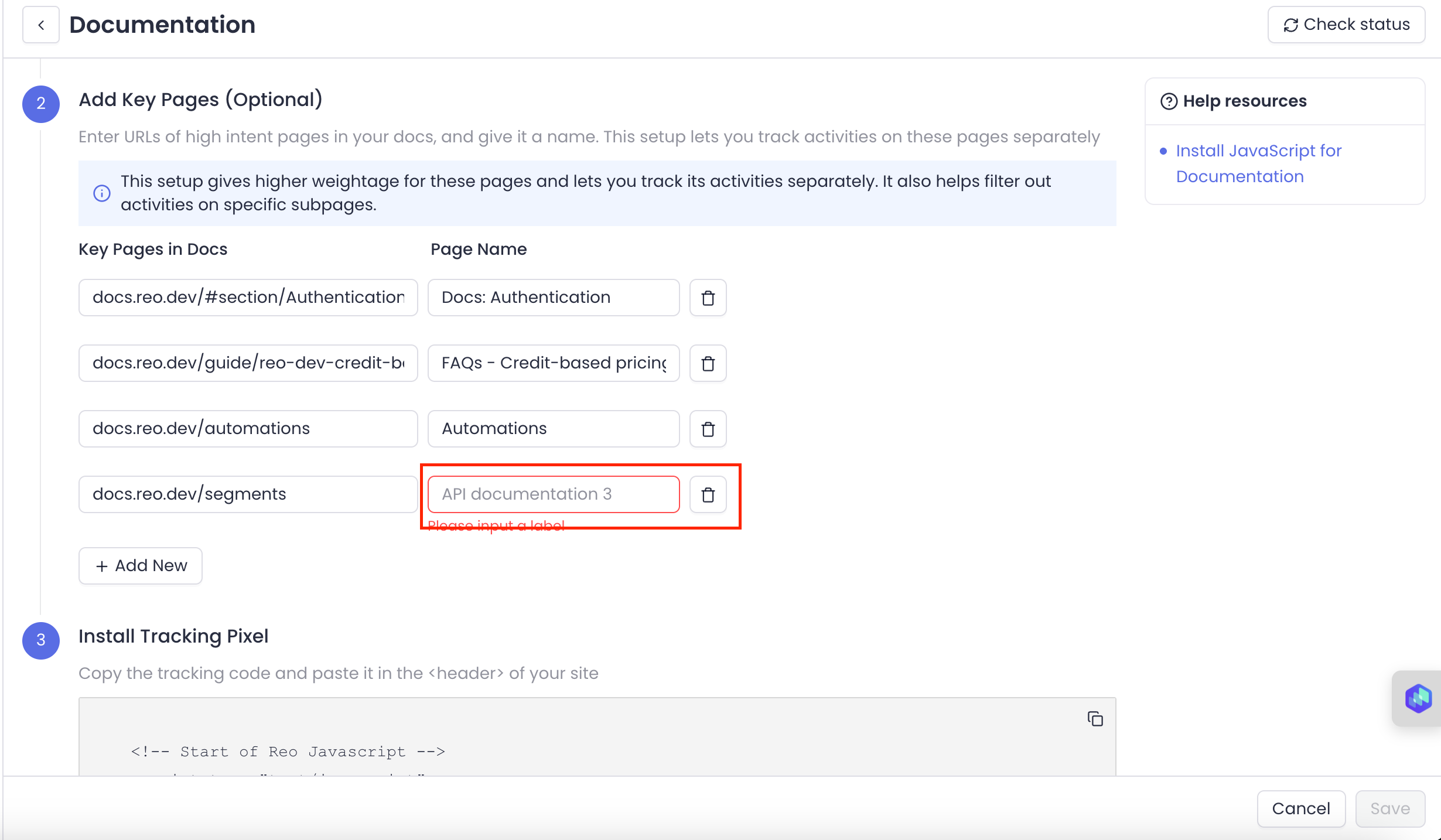Copy the tracking pixel code
The height and width of the screenshot is (840, 1441).
click(x=1095, y=719)
